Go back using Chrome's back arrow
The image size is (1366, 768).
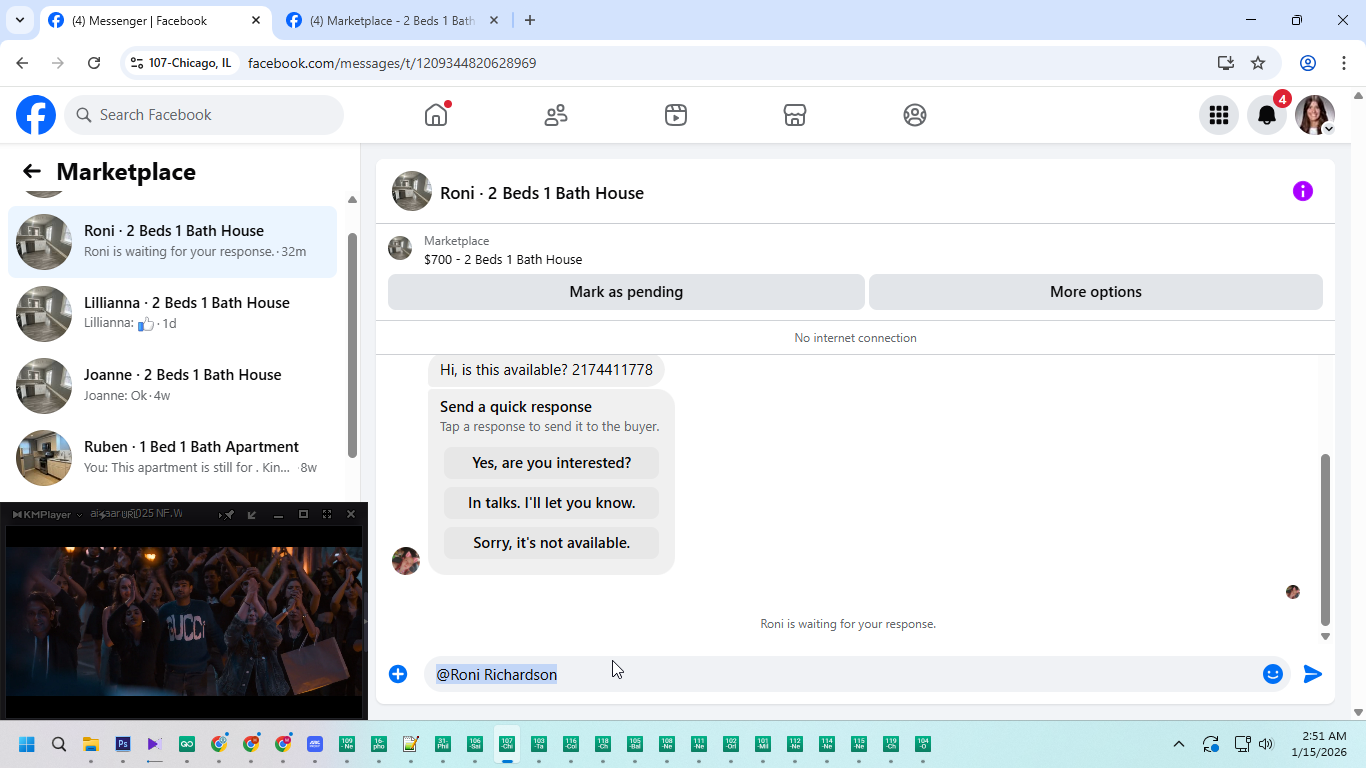coord(22,63)
